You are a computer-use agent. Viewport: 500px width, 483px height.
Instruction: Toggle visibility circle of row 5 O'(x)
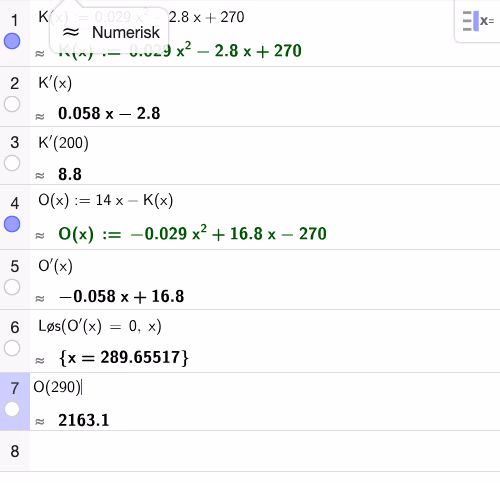pos(12,287)
